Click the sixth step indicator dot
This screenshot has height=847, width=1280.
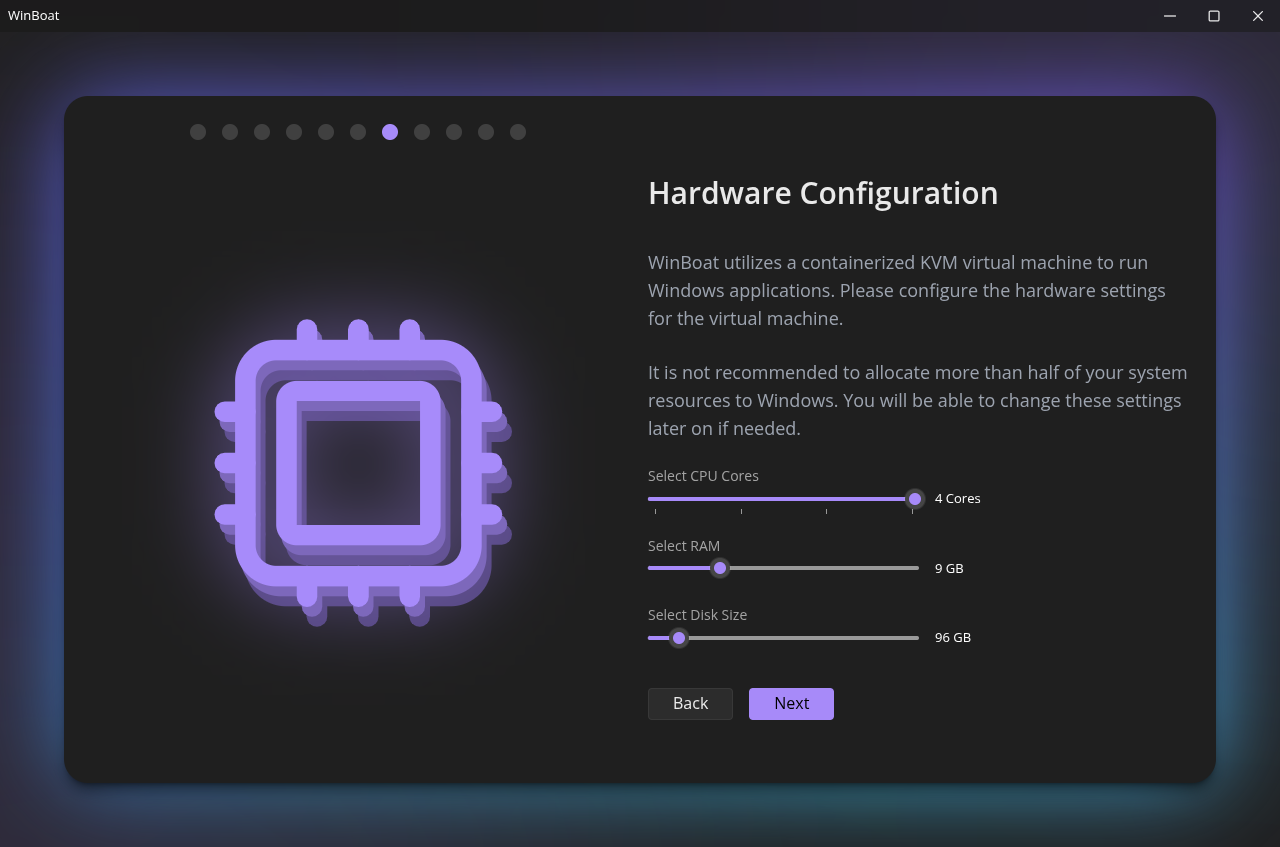tap(358, 132)
